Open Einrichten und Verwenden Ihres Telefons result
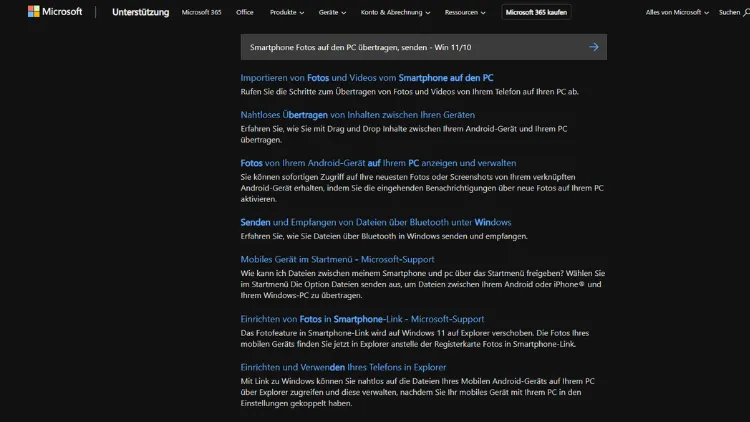This screenshot has width=750, height=422. click(x=343, y=367)
